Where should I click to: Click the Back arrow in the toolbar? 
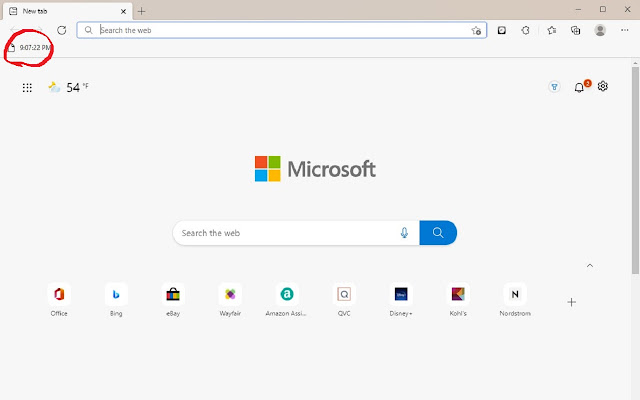14,30
